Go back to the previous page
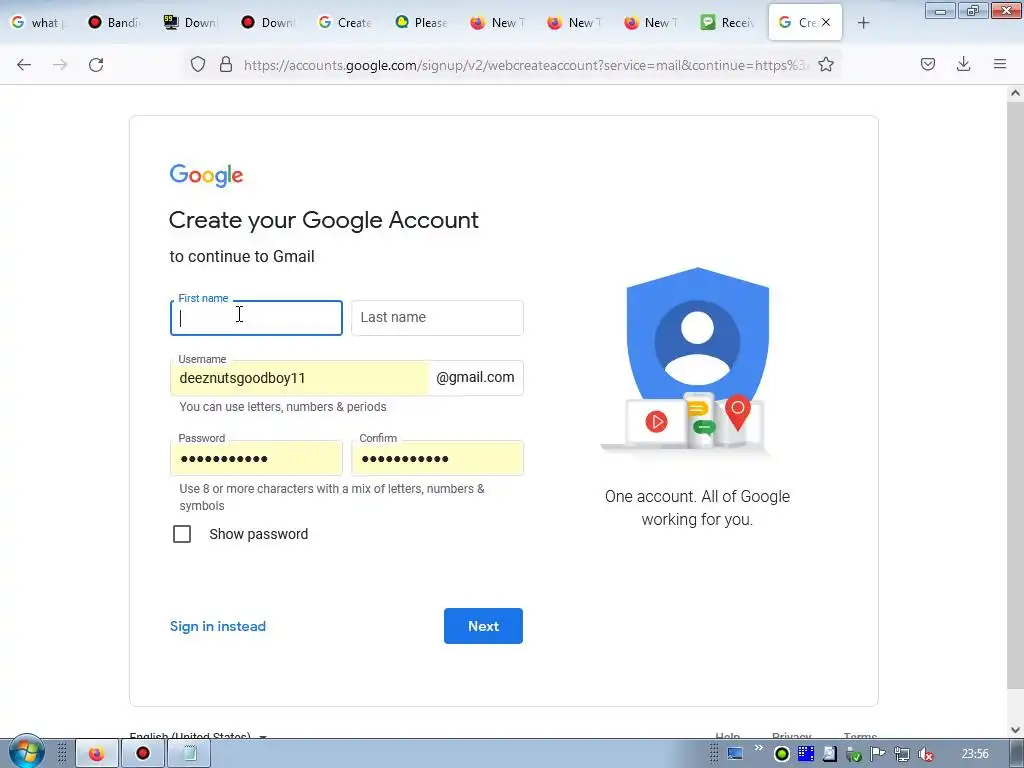Image resolution: width=1024 pixels, height=768 pixels. click(x=24, y=65)
